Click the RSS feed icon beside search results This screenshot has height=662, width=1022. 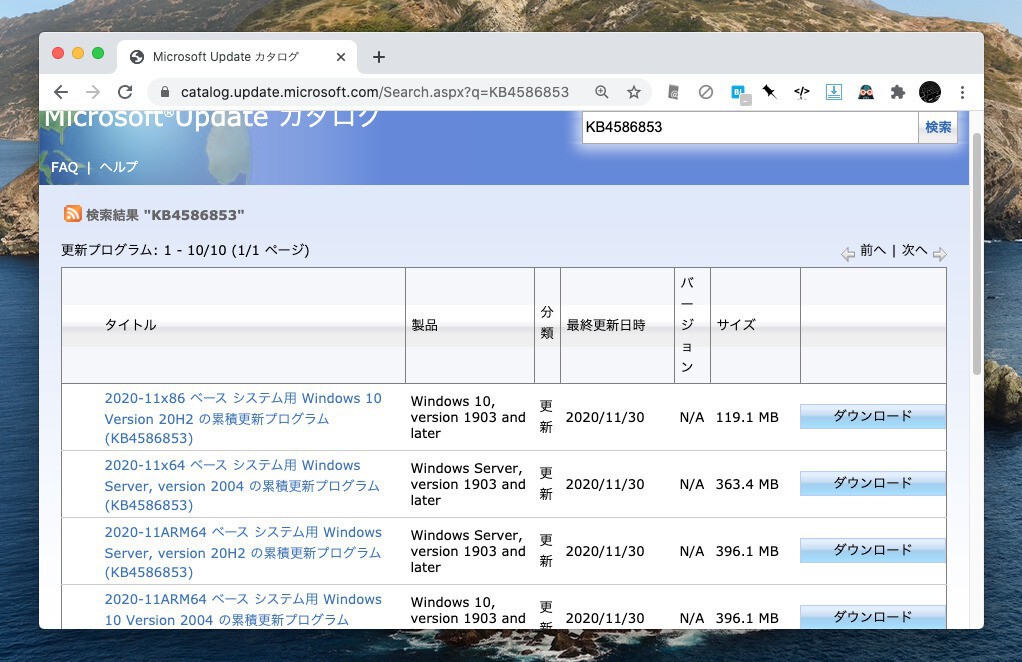pyautogui.click(x=73, y=214)
